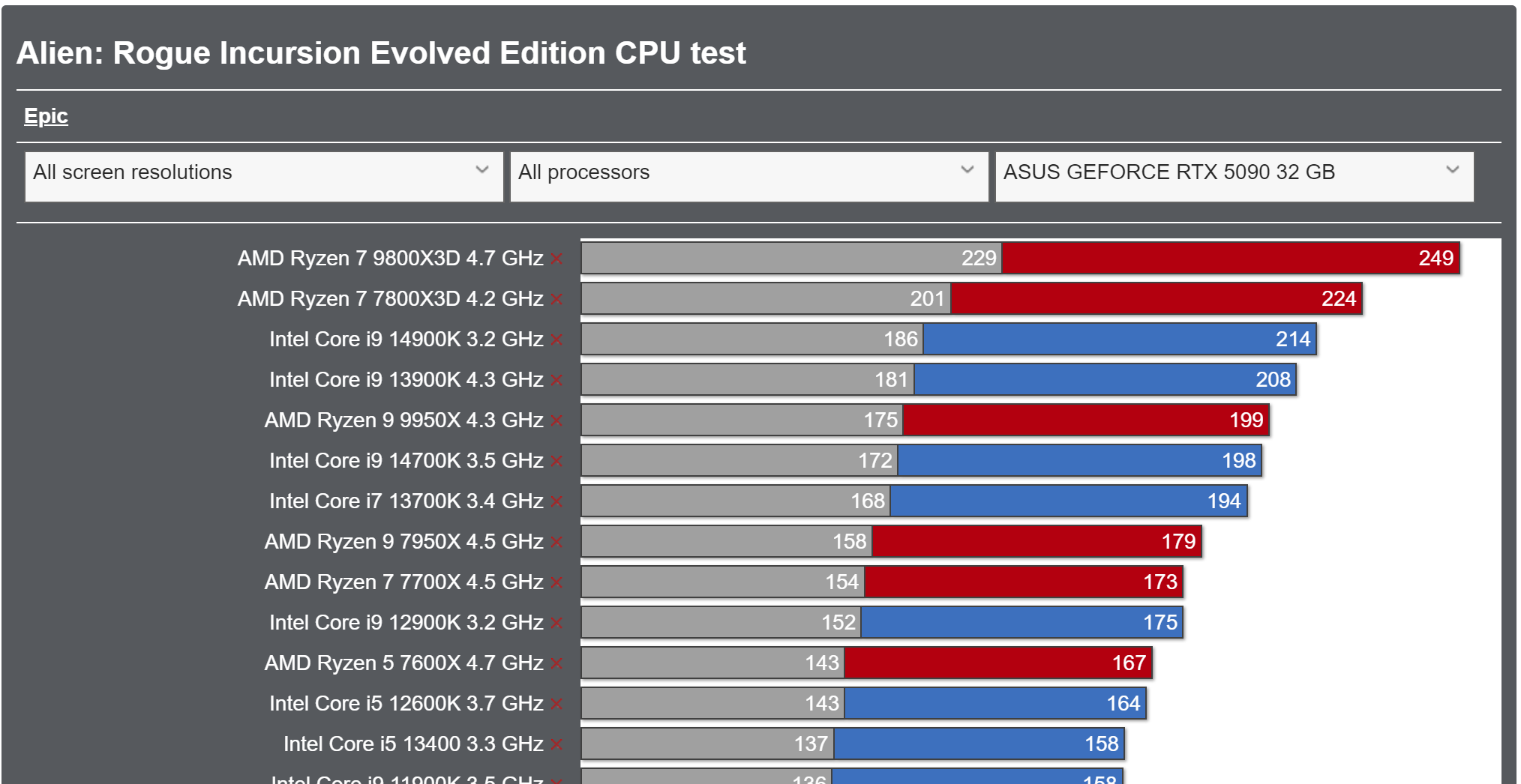Click the gray 229 minimum FPS bar

point(791,259)
